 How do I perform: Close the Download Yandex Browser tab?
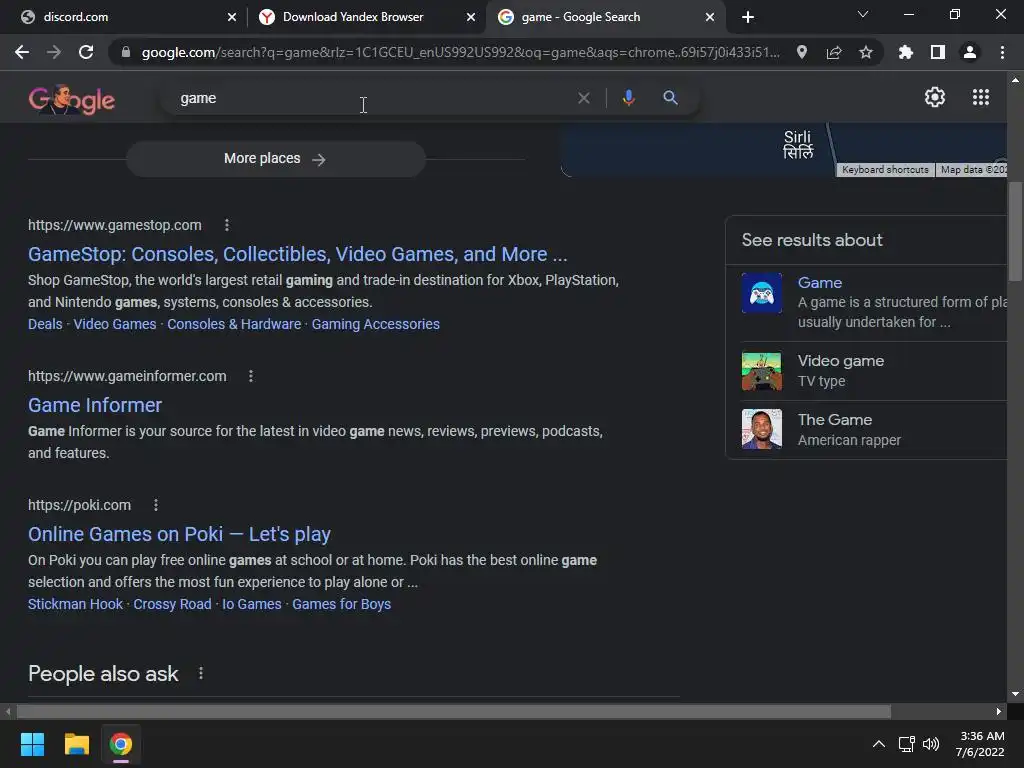pyautogui.click(x=470, y=17)
